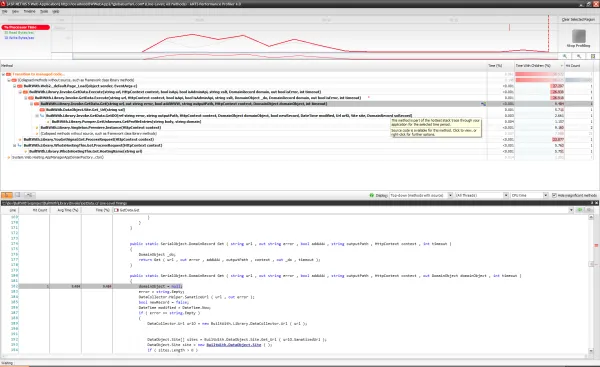Sort source pane by Hit Count column

pyautogui.click(x=34, y=210)
